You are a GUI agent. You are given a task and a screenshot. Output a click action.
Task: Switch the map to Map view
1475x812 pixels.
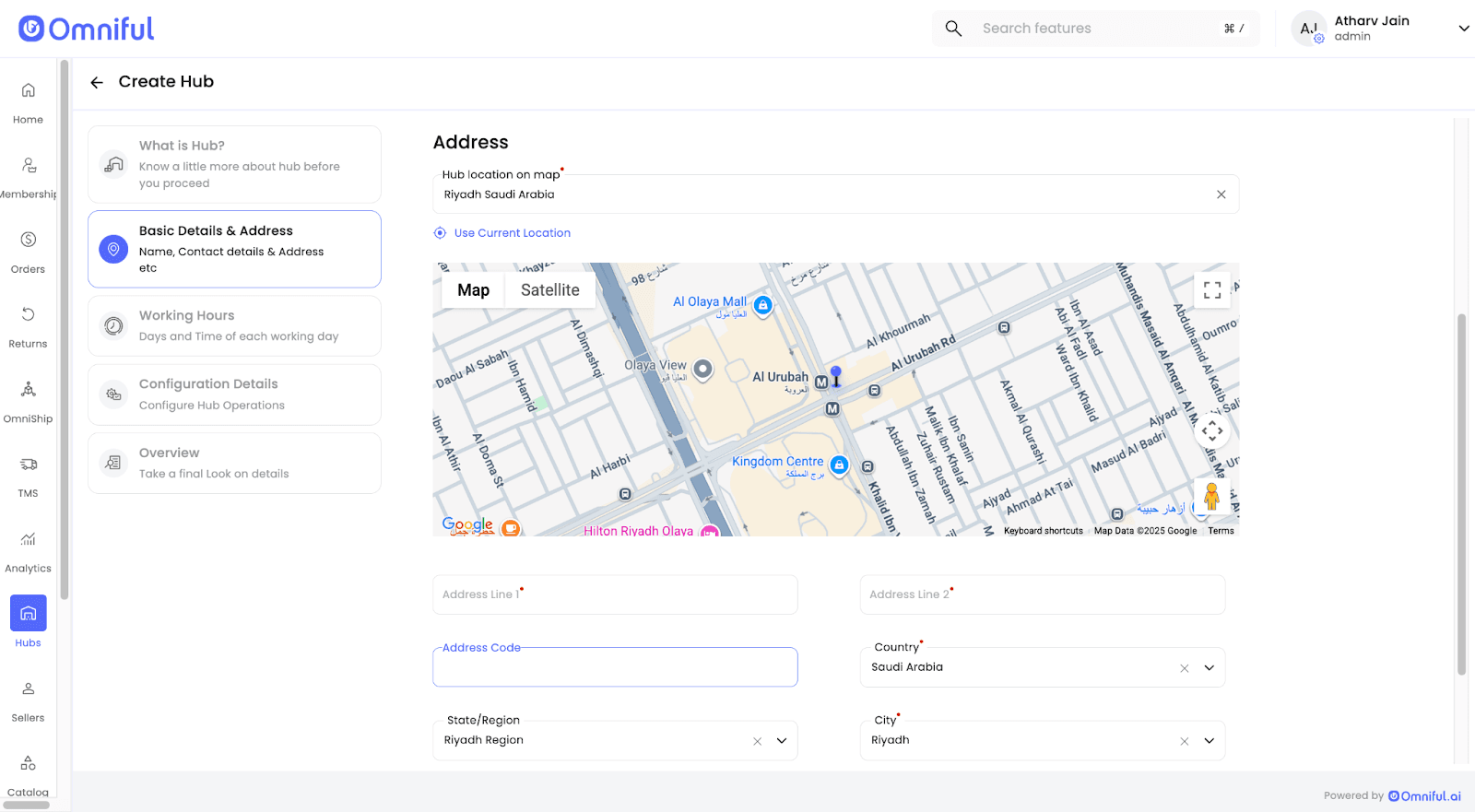tap(473, 290)
